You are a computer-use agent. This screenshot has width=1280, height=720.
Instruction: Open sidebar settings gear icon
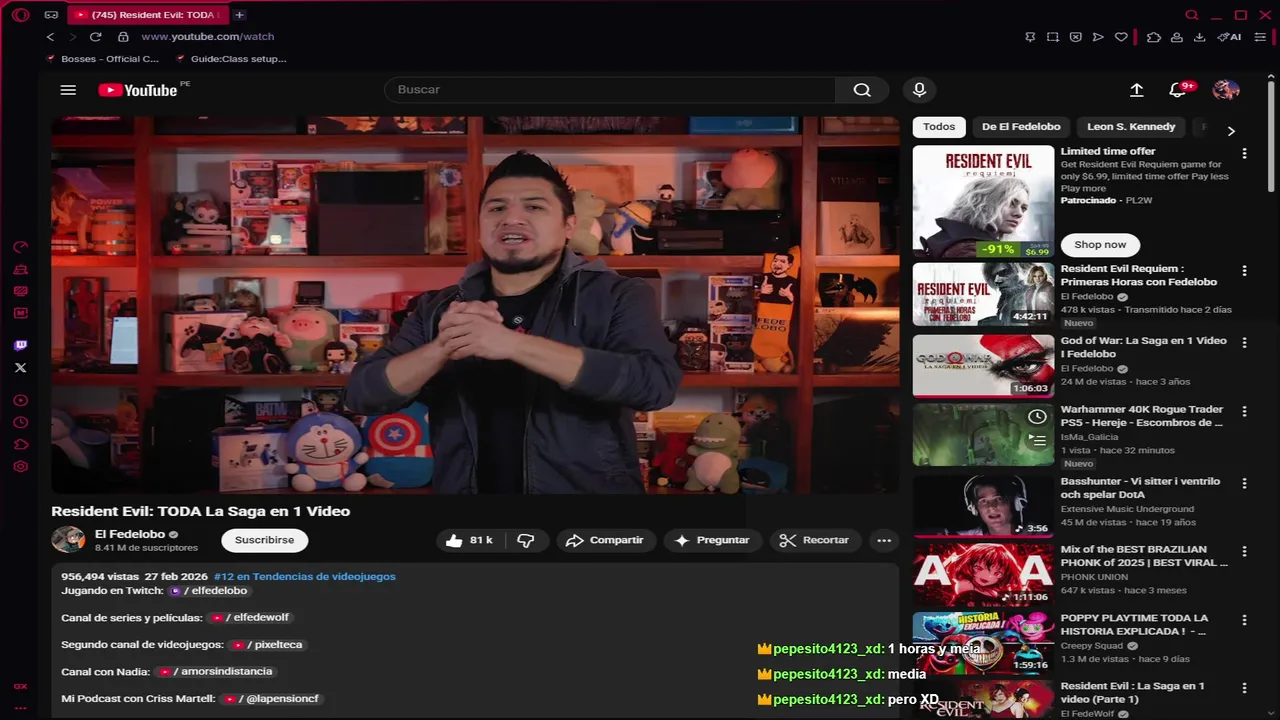(x=20, y=467)
